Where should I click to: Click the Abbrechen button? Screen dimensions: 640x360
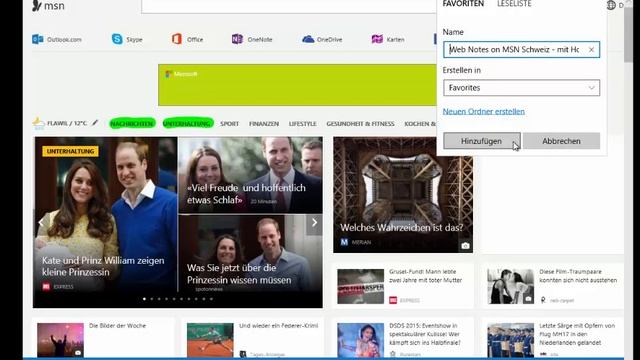click(561, 141)
